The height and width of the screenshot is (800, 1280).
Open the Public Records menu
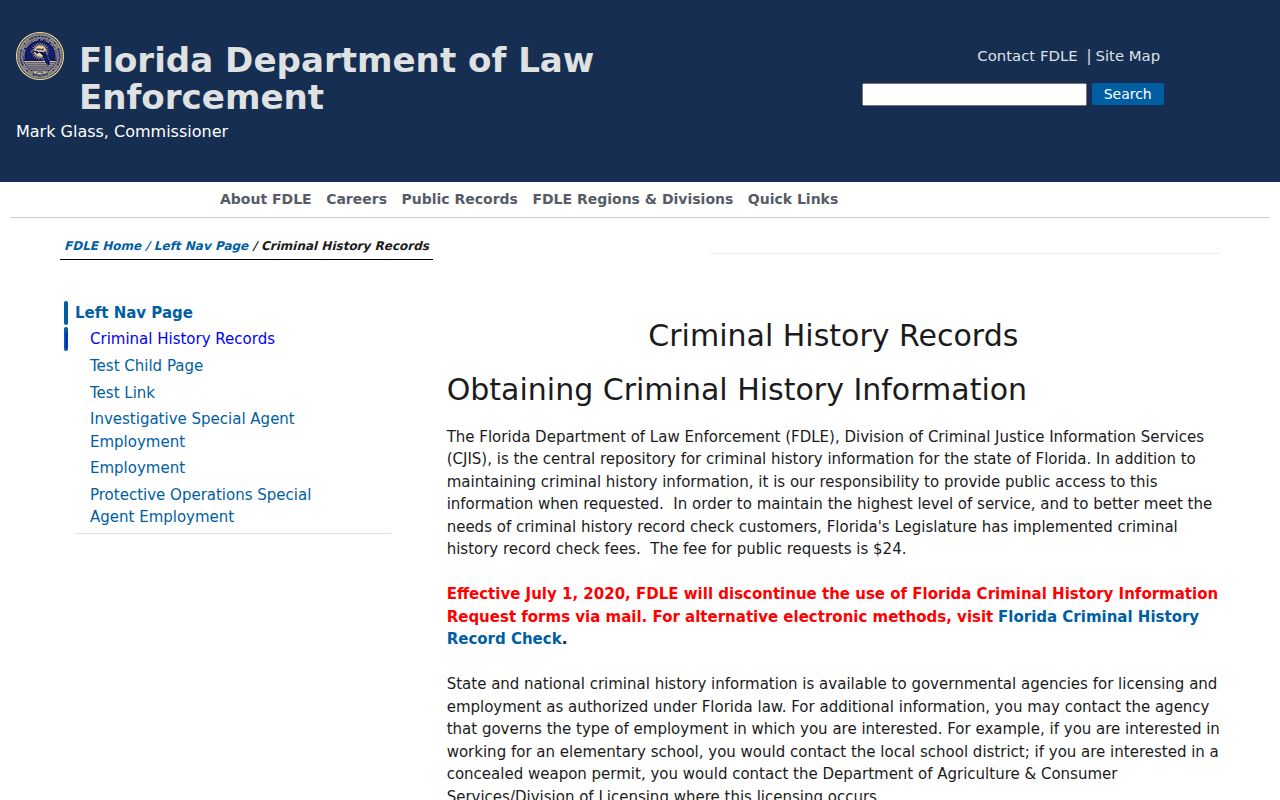[x=460, y=199]
